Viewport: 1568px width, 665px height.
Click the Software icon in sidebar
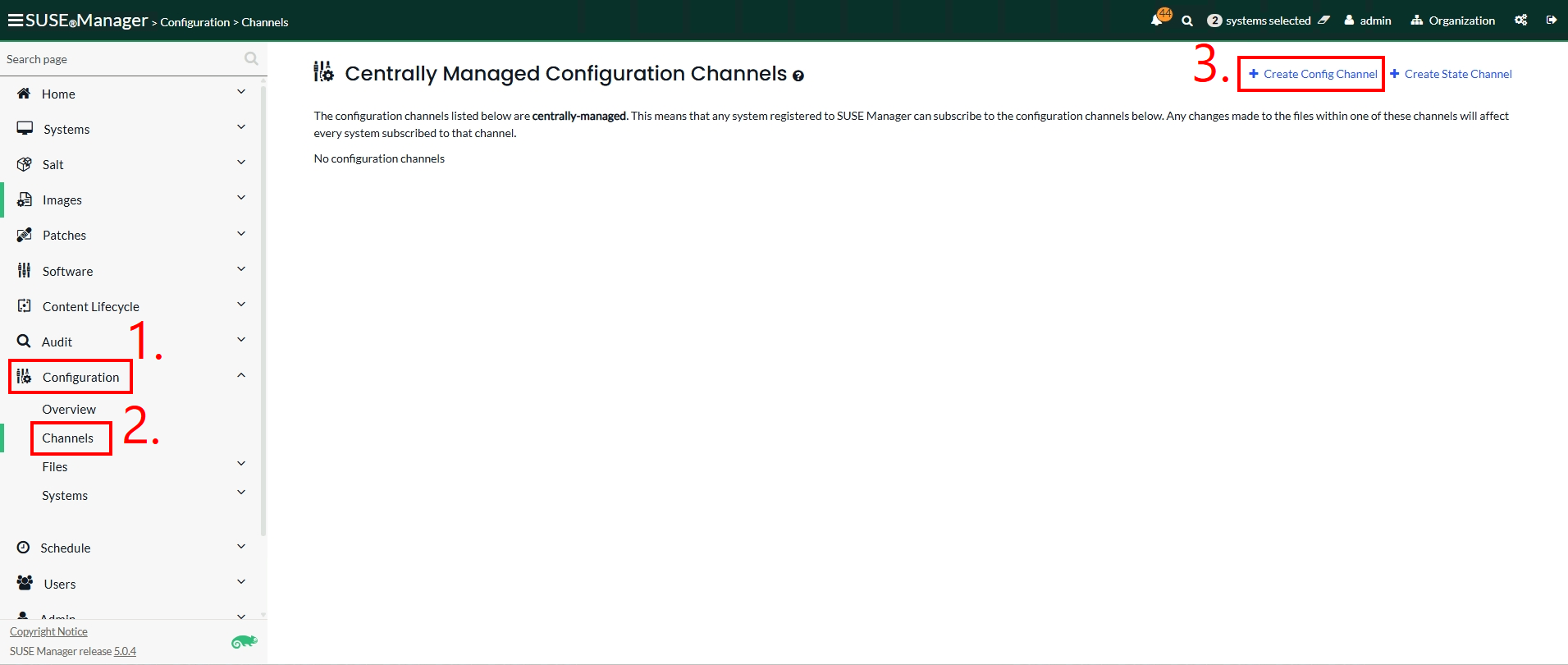click(25, 270)
